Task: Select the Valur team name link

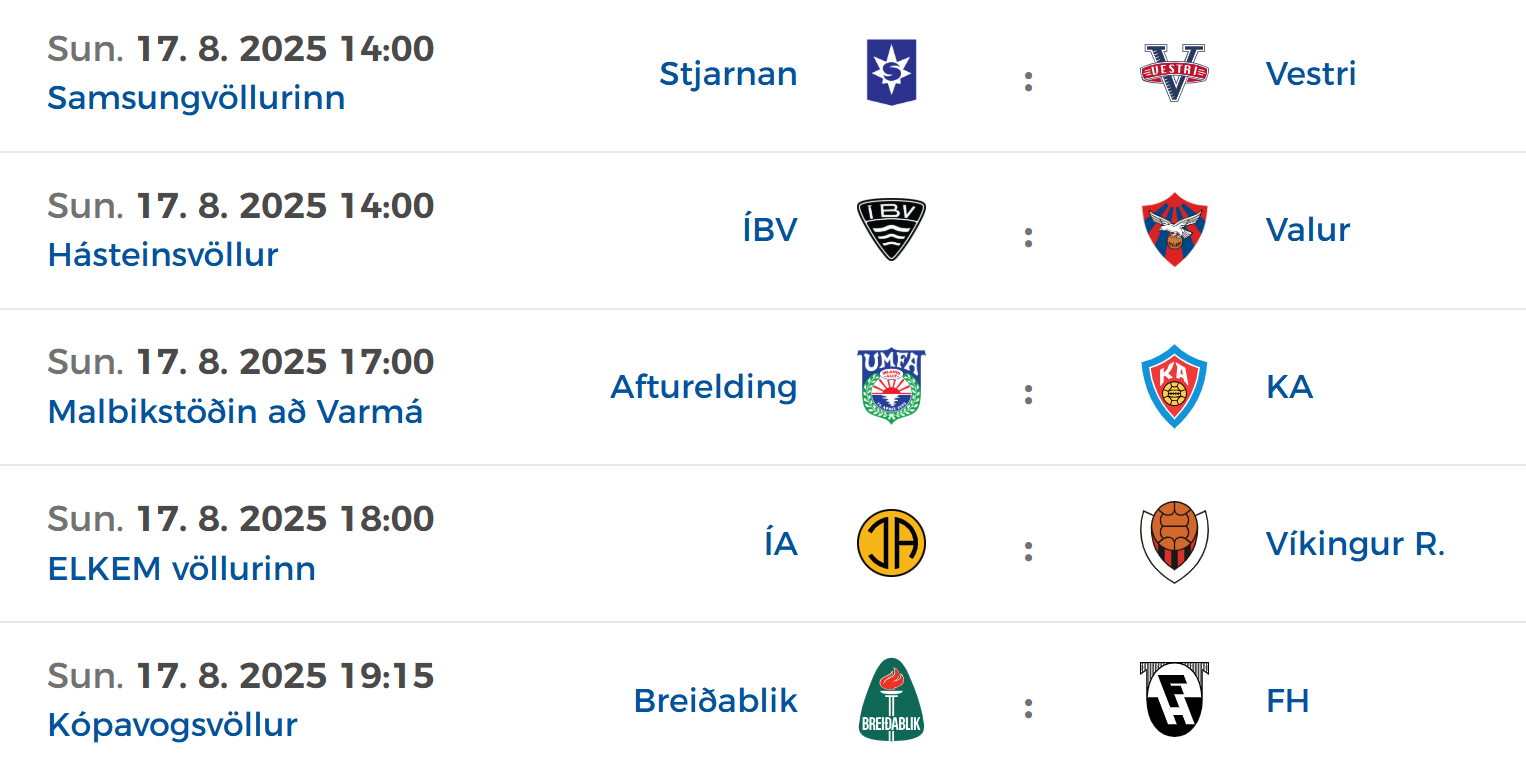Action: (1308, 230)
